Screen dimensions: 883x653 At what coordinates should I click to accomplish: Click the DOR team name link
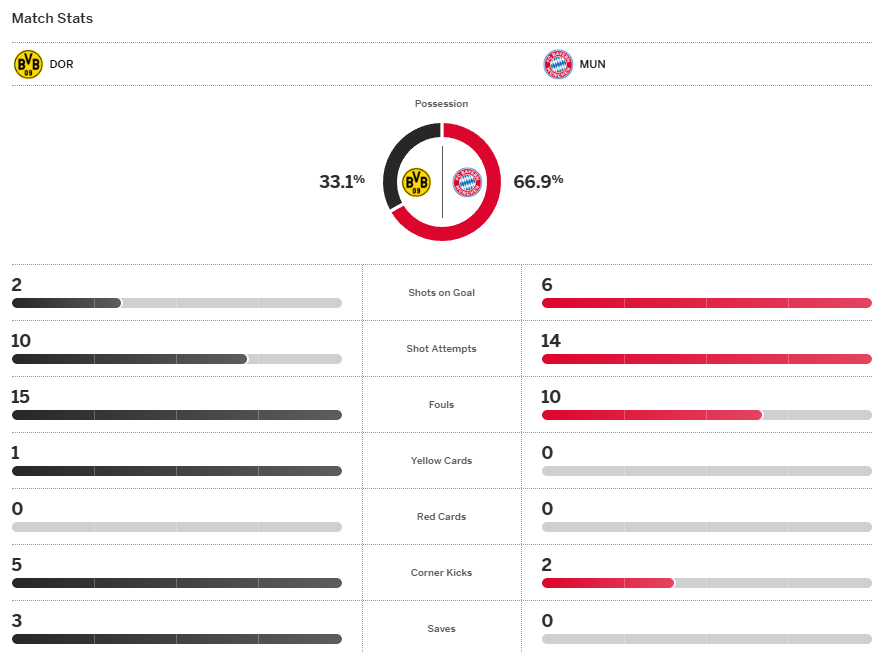(61, 65)
